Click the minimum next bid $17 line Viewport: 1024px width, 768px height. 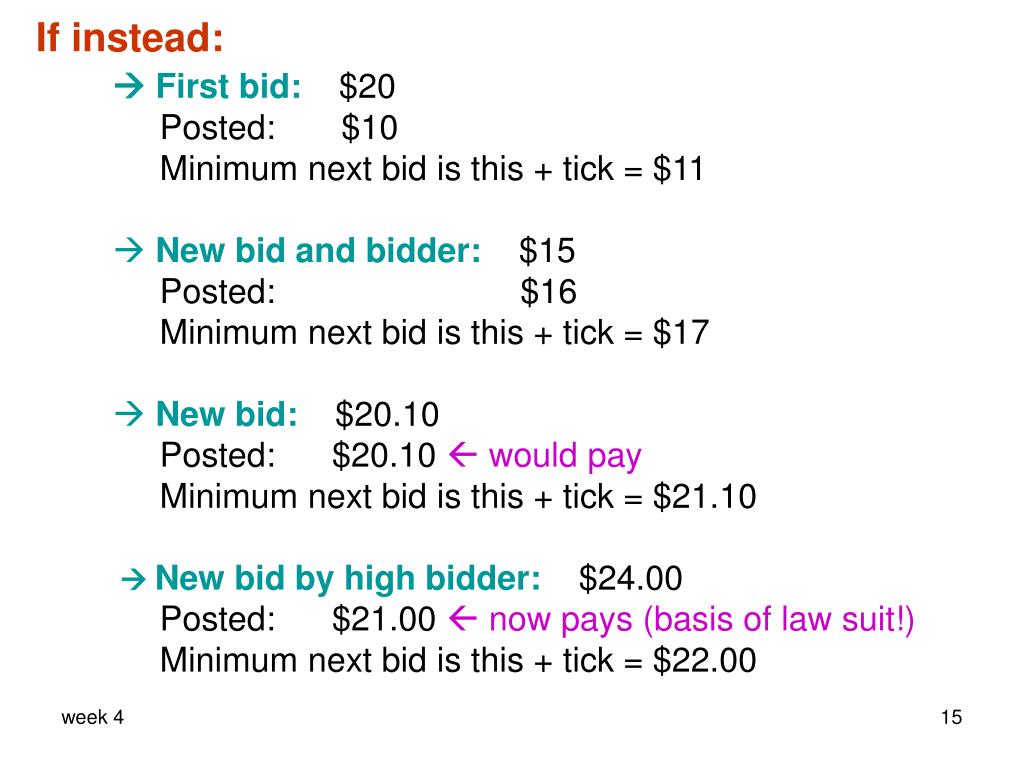click(434, 332)
